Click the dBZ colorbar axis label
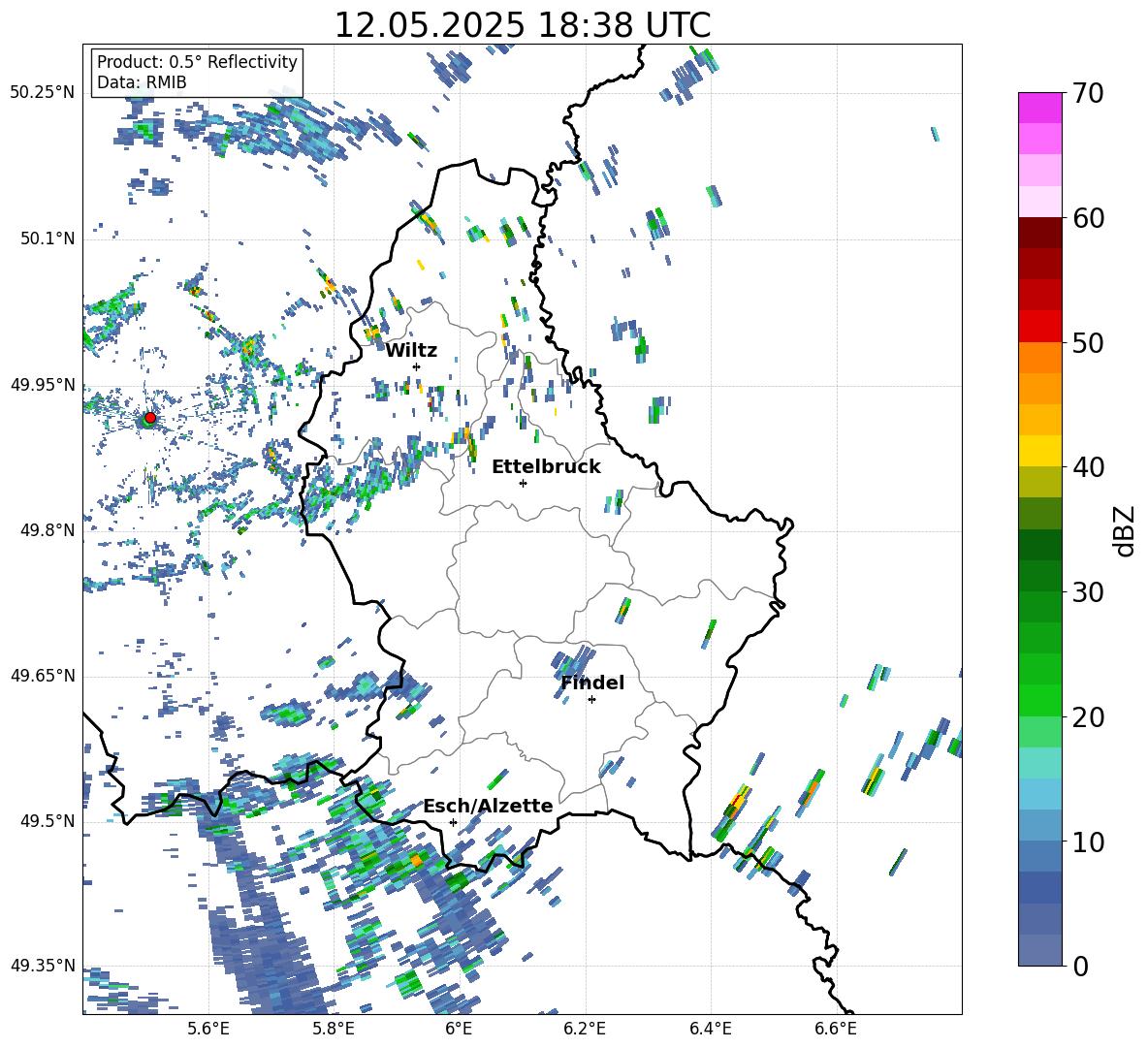Image resolution: width=1148 pixels, height=1048 pixels. [1126, 530]
